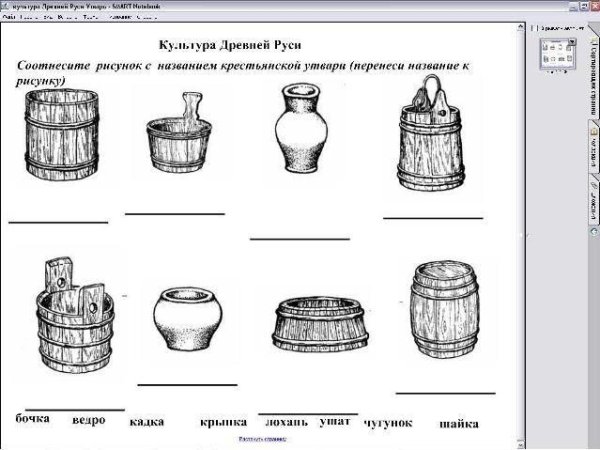Select the two-eared wooden tub picture

74,315
